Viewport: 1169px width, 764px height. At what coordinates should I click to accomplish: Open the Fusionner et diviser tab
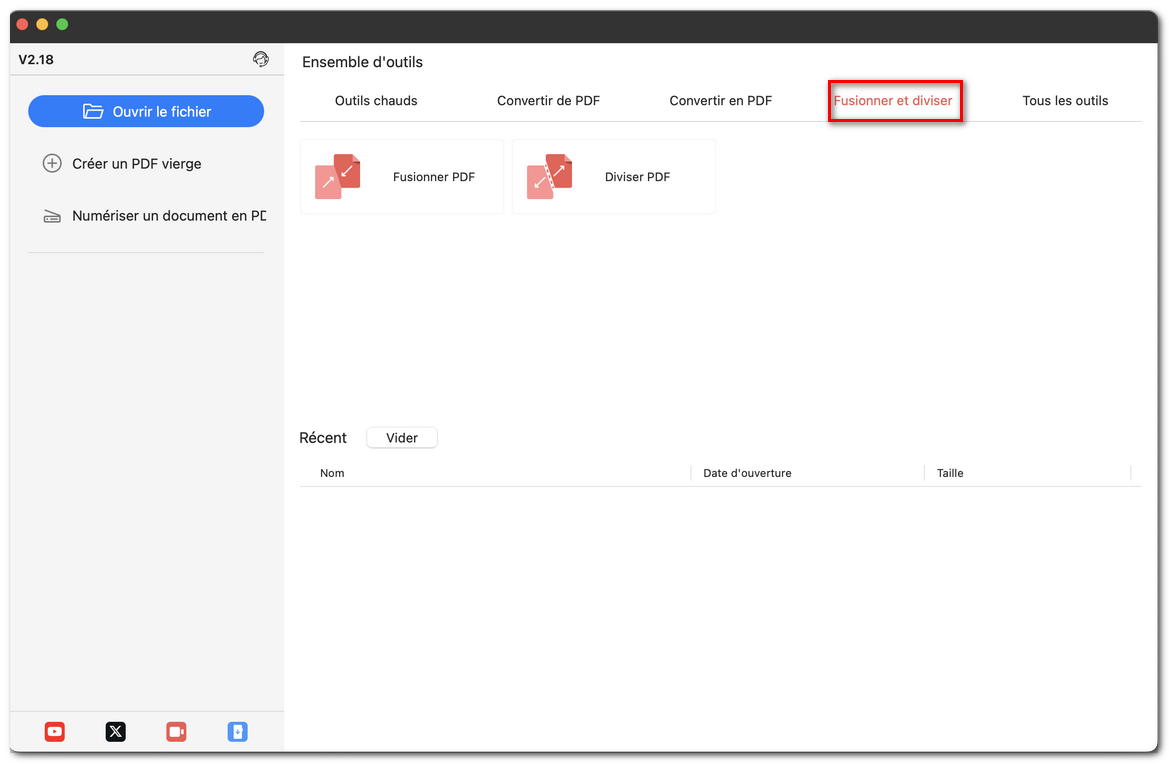894,100
